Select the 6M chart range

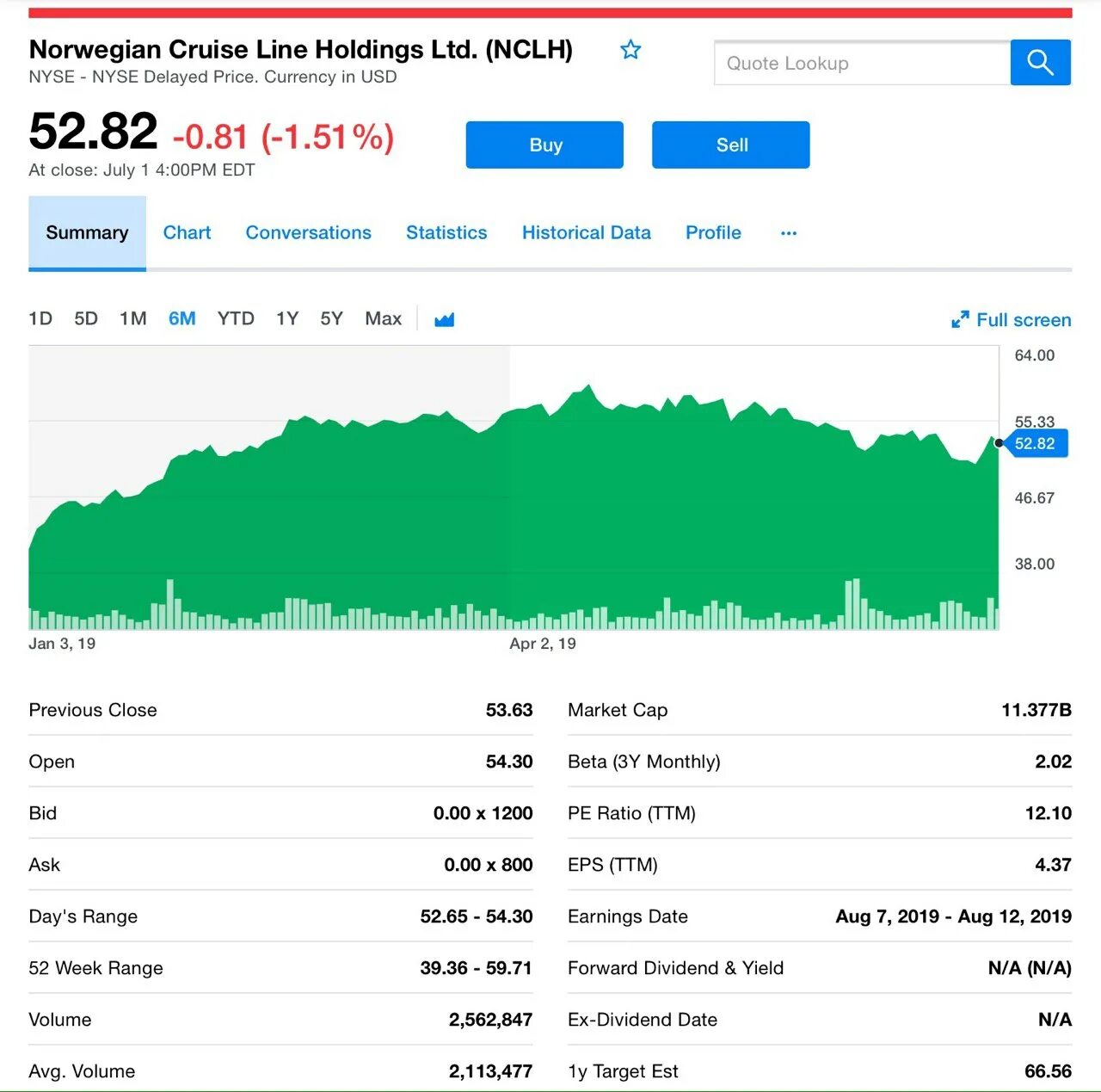[x=182, y=319]
